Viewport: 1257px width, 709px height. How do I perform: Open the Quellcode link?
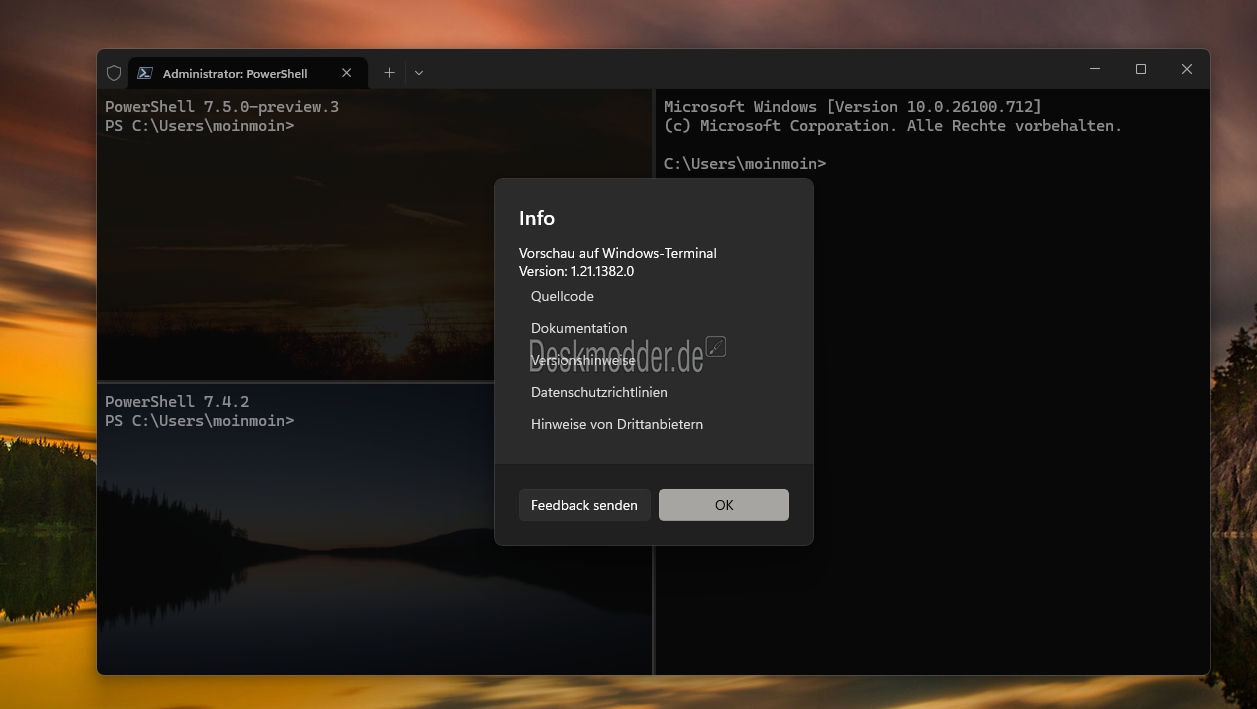[562, 296]
